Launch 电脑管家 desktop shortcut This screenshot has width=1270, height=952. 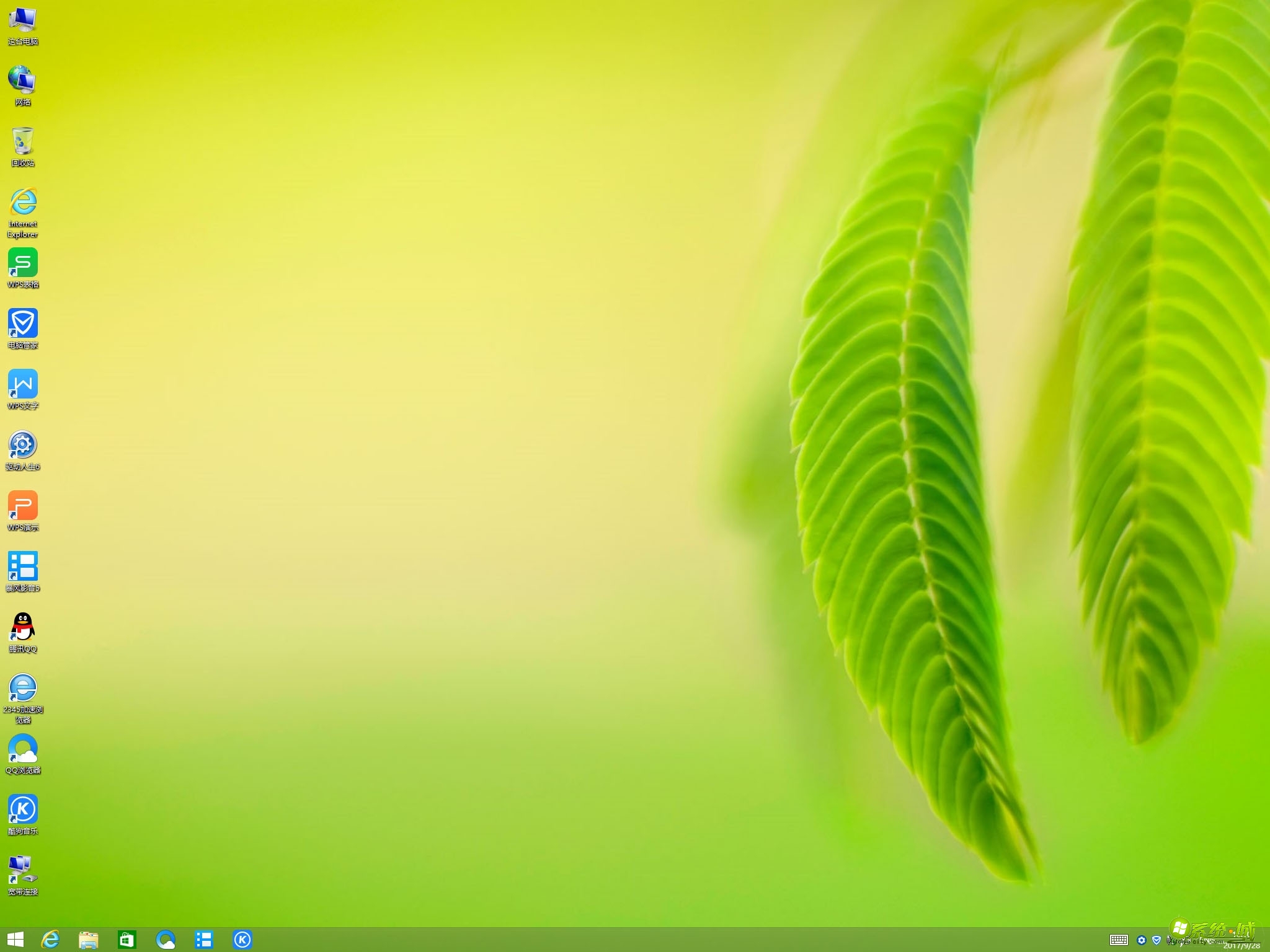click(23, 324)
